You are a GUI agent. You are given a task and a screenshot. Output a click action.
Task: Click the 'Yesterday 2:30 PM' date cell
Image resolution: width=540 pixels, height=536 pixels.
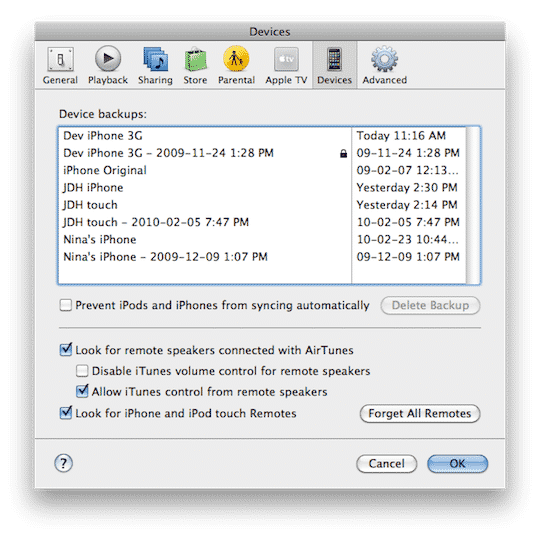(x=408, y=188)
